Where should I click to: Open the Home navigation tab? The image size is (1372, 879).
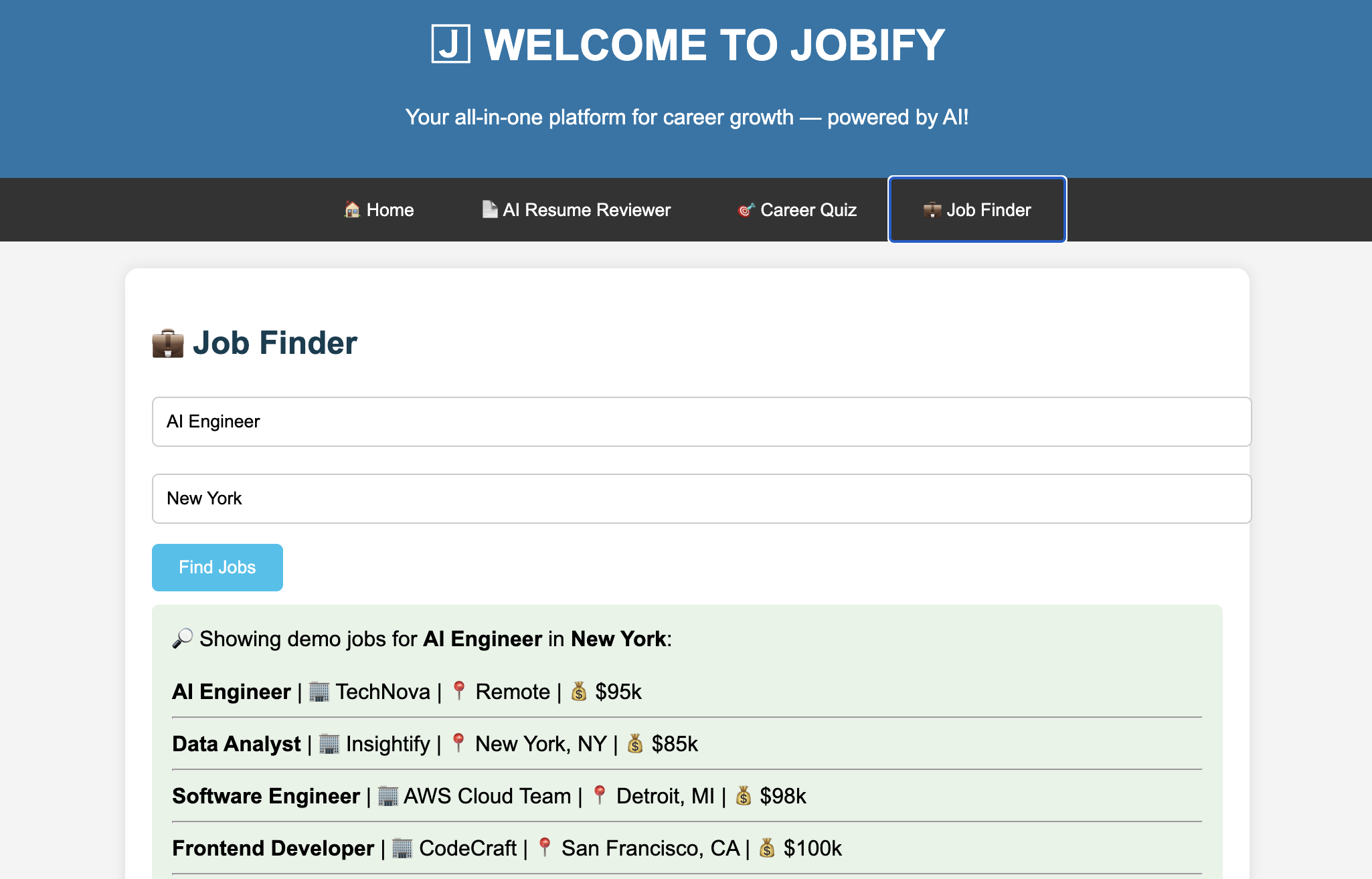[379, 210]
